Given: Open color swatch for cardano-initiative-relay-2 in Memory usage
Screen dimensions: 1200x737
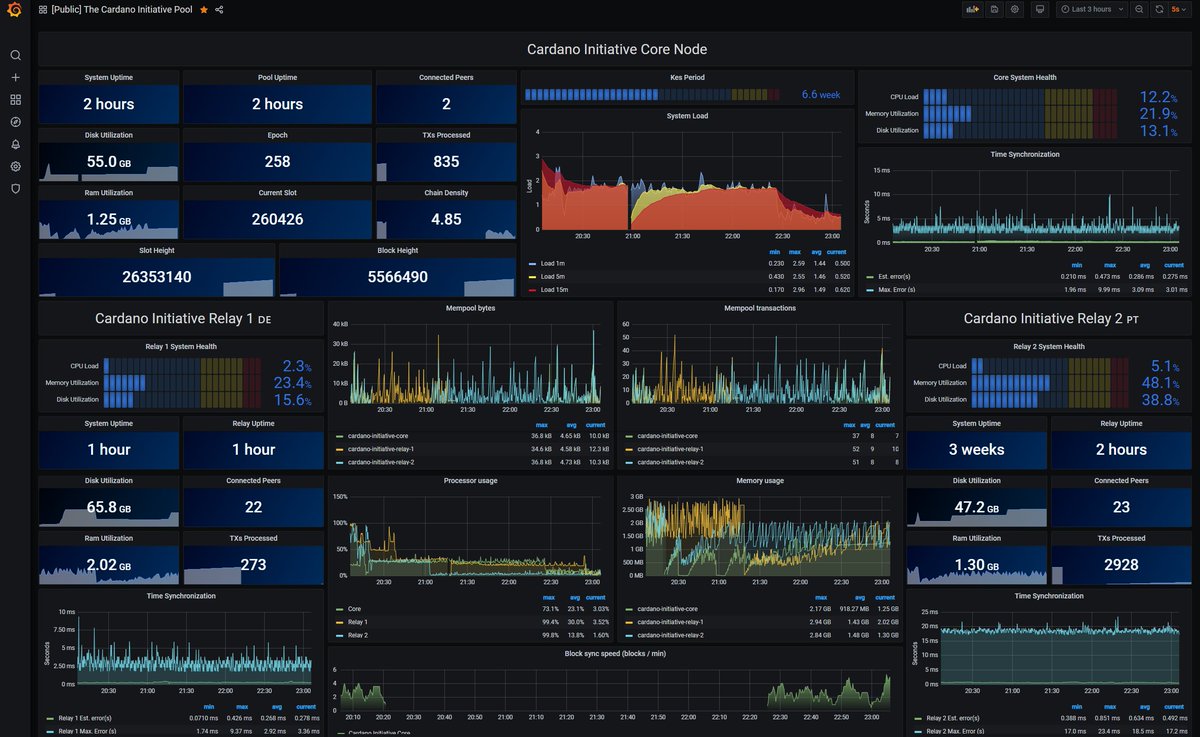Looking at the screenshot, I should click(628, 634).
